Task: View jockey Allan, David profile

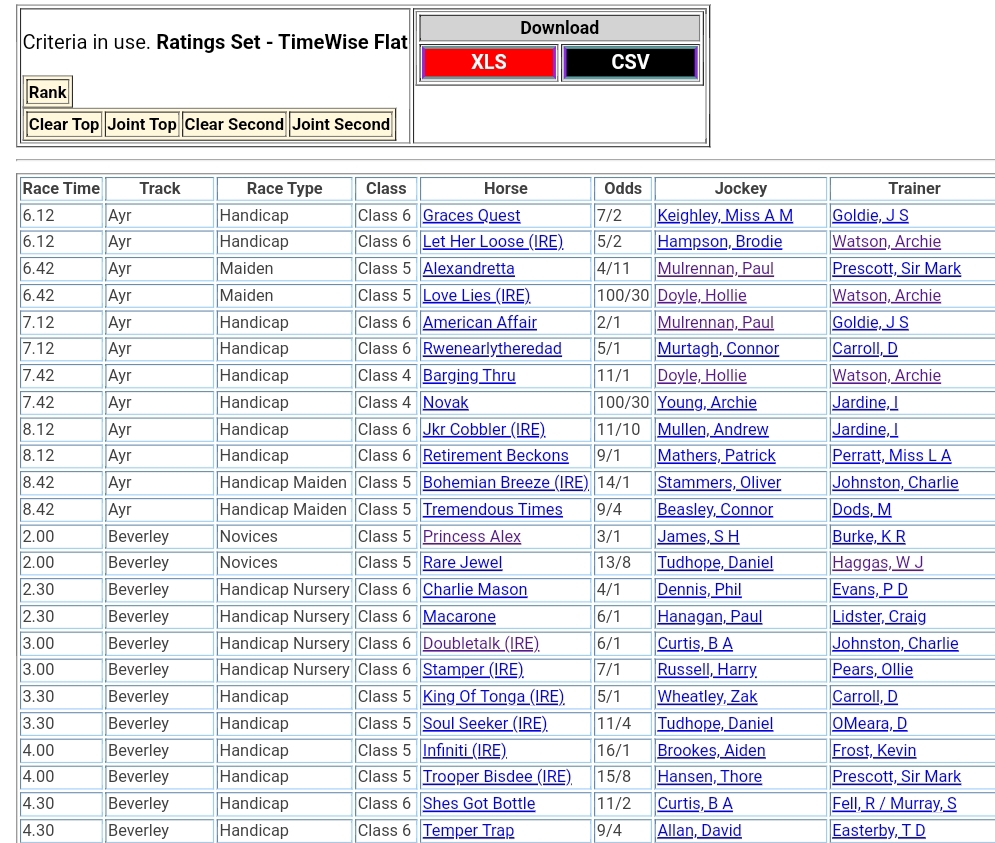Action: pyautogui.click(x=699, y=831)
